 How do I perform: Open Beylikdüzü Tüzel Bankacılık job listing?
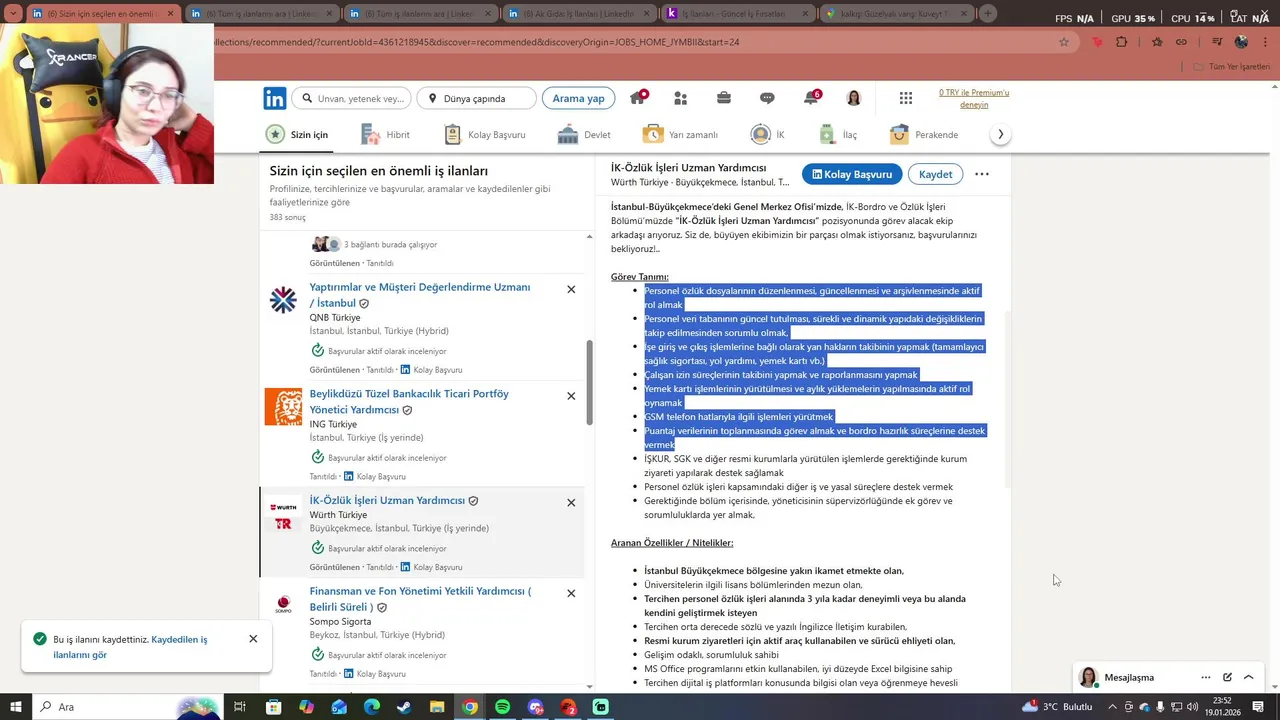[x=409, y=402]
